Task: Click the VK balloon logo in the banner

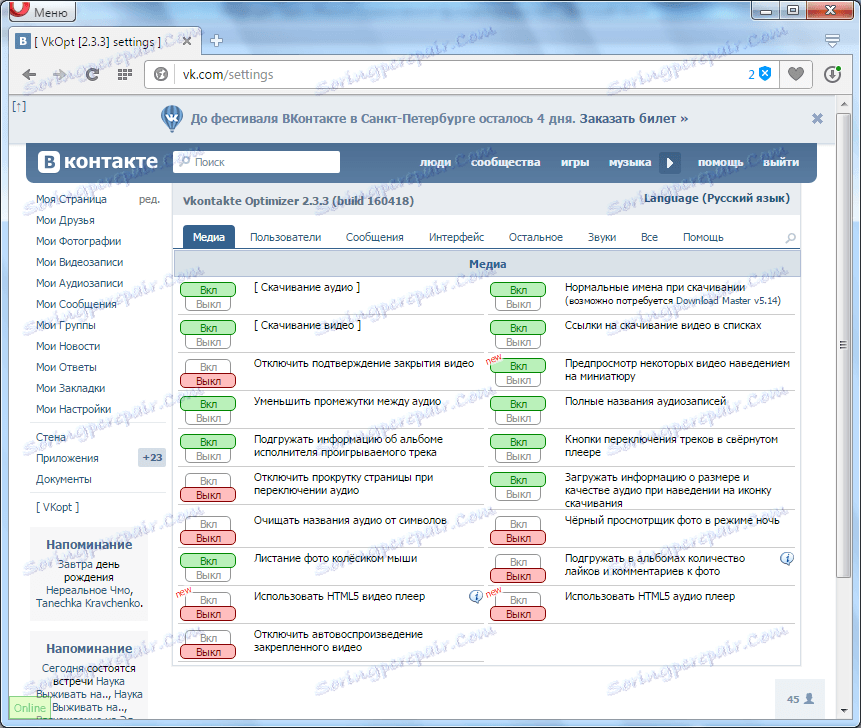Action: [172, 118]
